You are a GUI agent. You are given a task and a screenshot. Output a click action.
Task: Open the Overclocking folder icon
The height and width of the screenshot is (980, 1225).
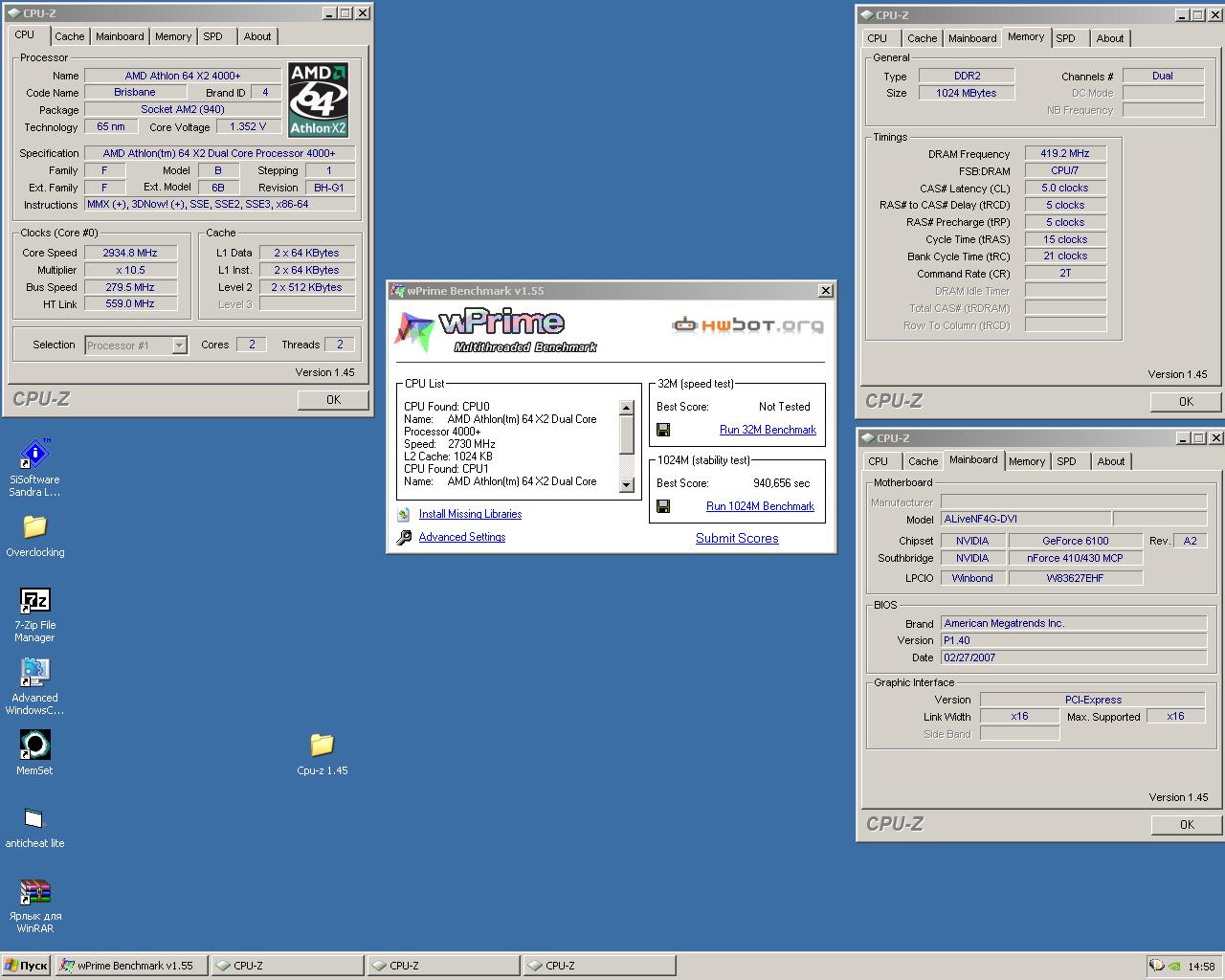(34, 527)
